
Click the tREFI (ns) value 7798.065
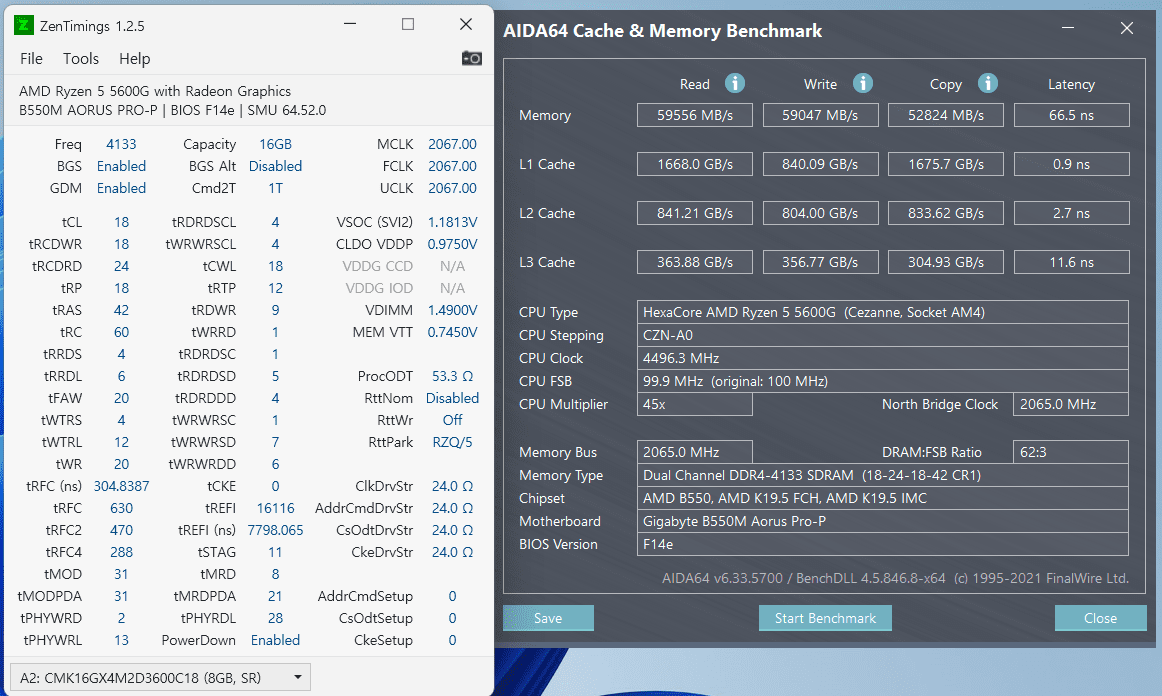[276, 530]
